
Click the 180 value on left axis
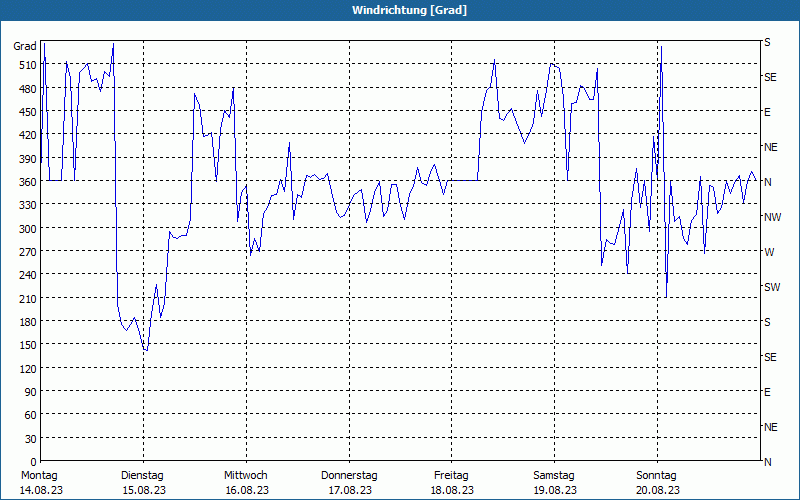click(29, 321)
